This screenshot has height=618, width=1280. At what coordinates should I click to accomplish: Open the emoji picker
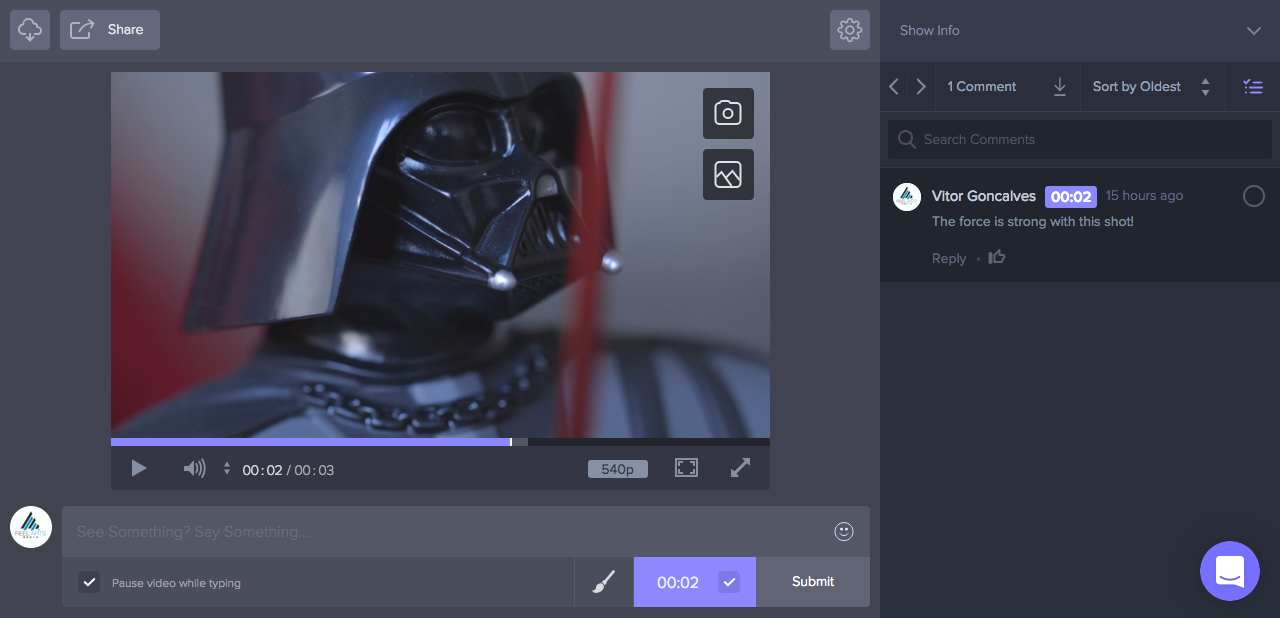tap(844, 532)
